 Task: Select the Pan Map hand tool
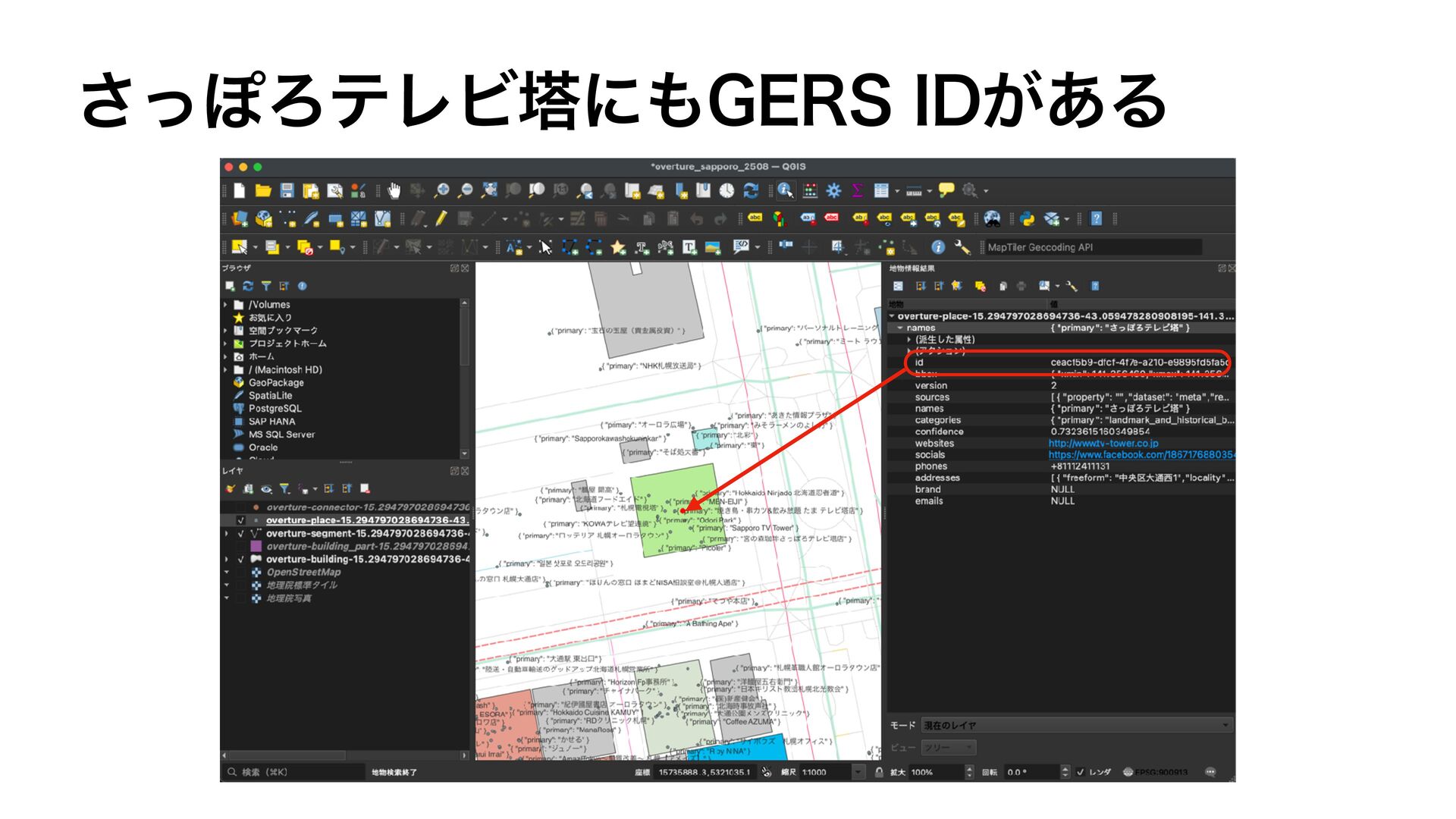(x=394, y=190)
